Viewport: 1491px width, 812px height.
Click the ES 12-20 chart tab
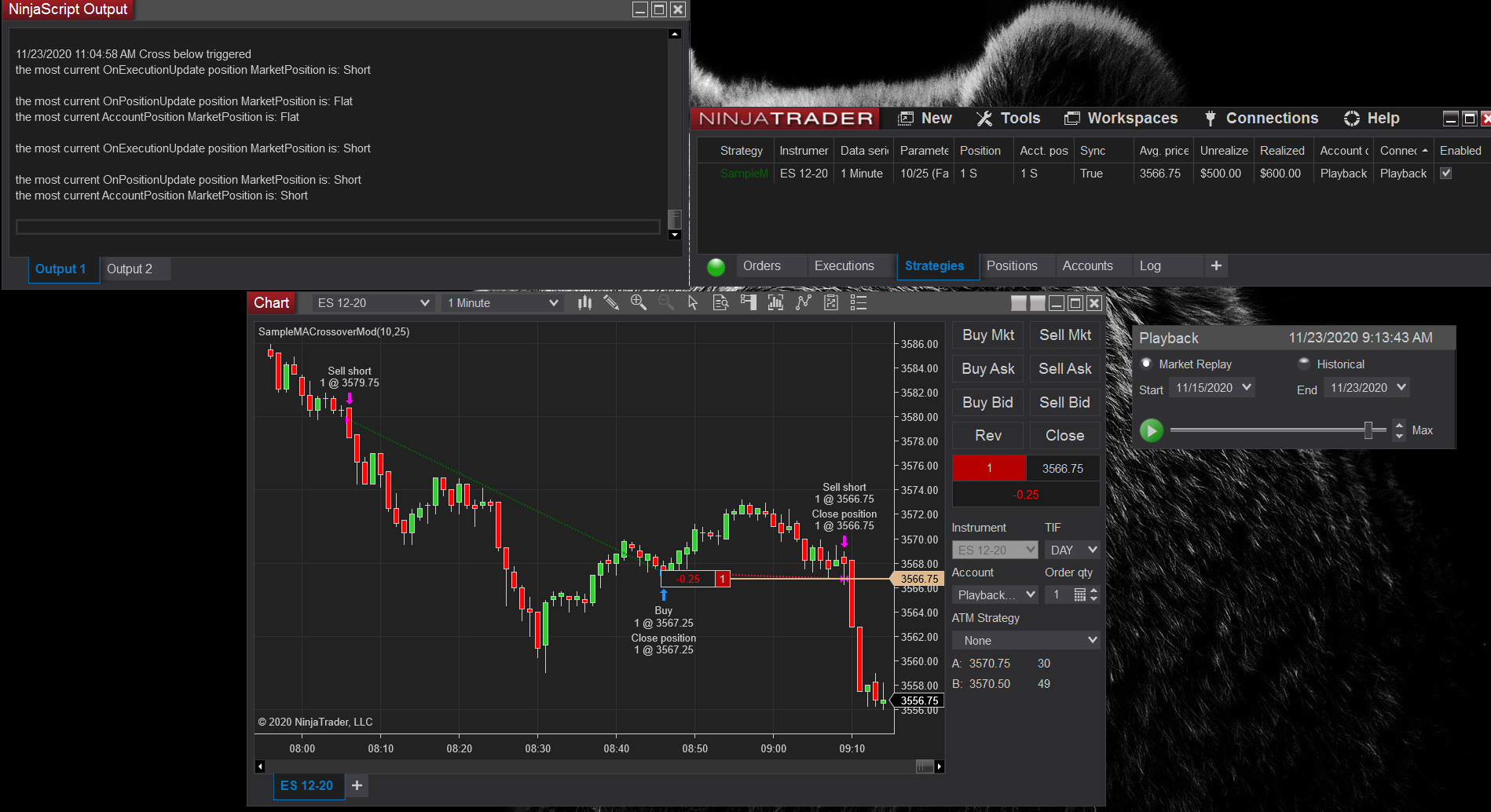[307, 785]
